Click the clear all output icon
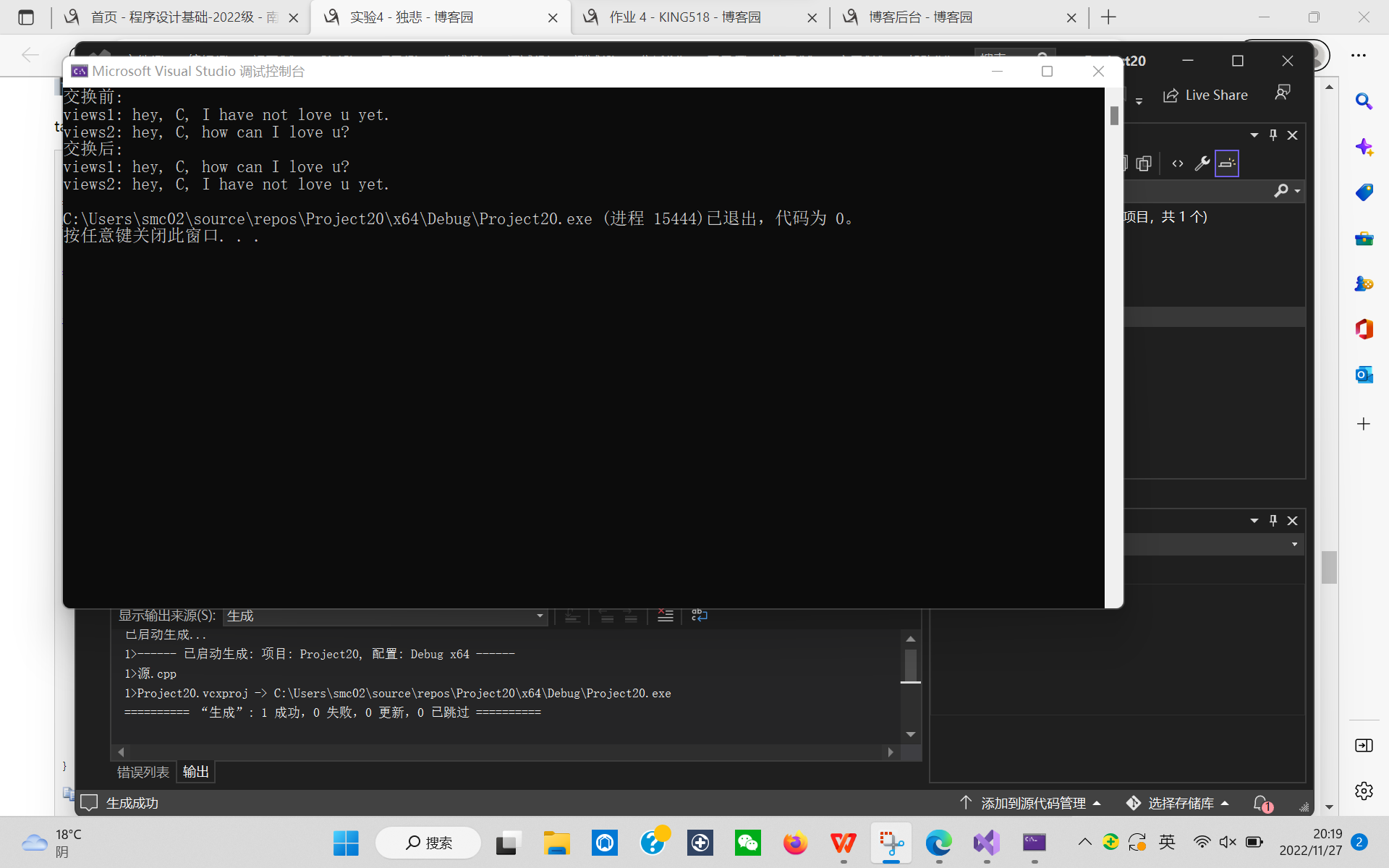 665,616
